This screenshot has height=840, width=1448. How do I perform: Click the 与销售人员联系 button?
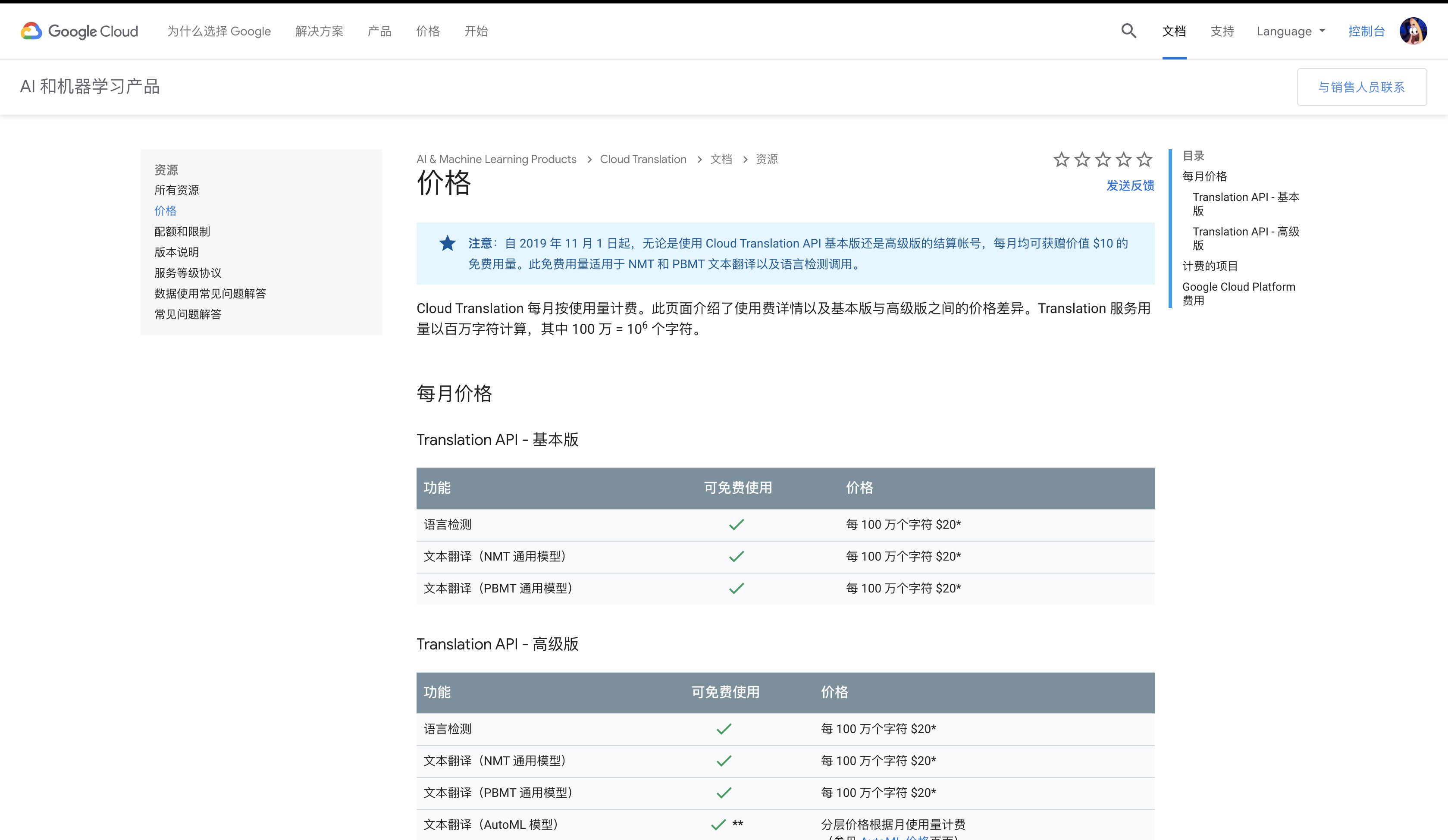pos(1361,87)
